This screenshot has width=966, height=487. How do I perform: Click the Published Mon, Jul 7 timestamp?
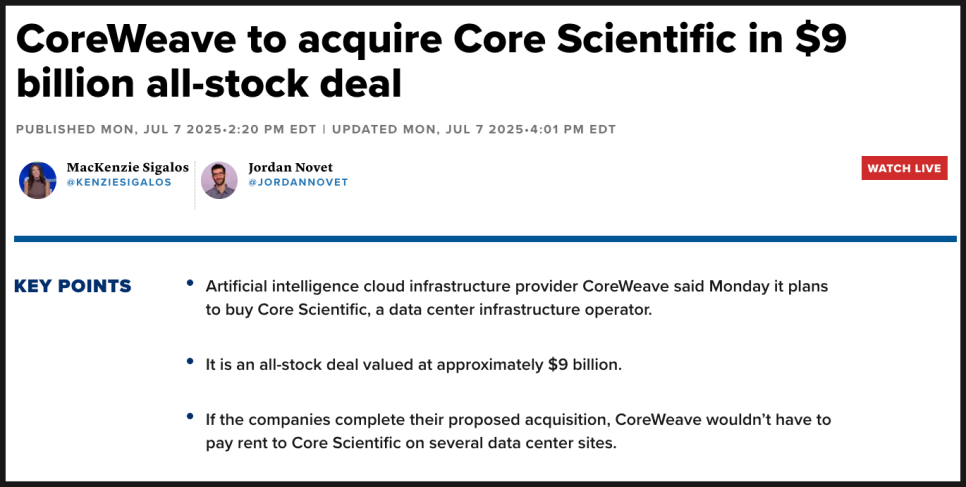click(166, 129)
